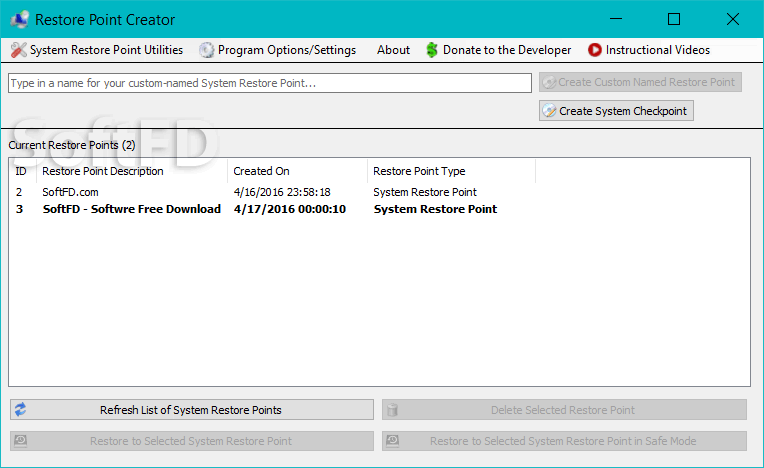Click the date 4/17/2016 00:00:10

(x=290, y=209)
